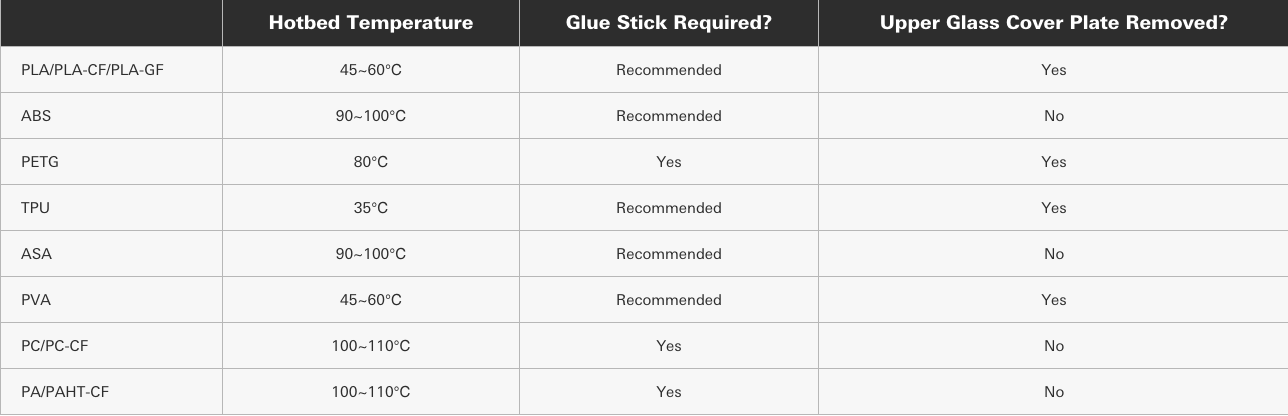Select PA/PAHT-CF's glue stick Yes cell
1288x416 pixels.
coord(668,392)
